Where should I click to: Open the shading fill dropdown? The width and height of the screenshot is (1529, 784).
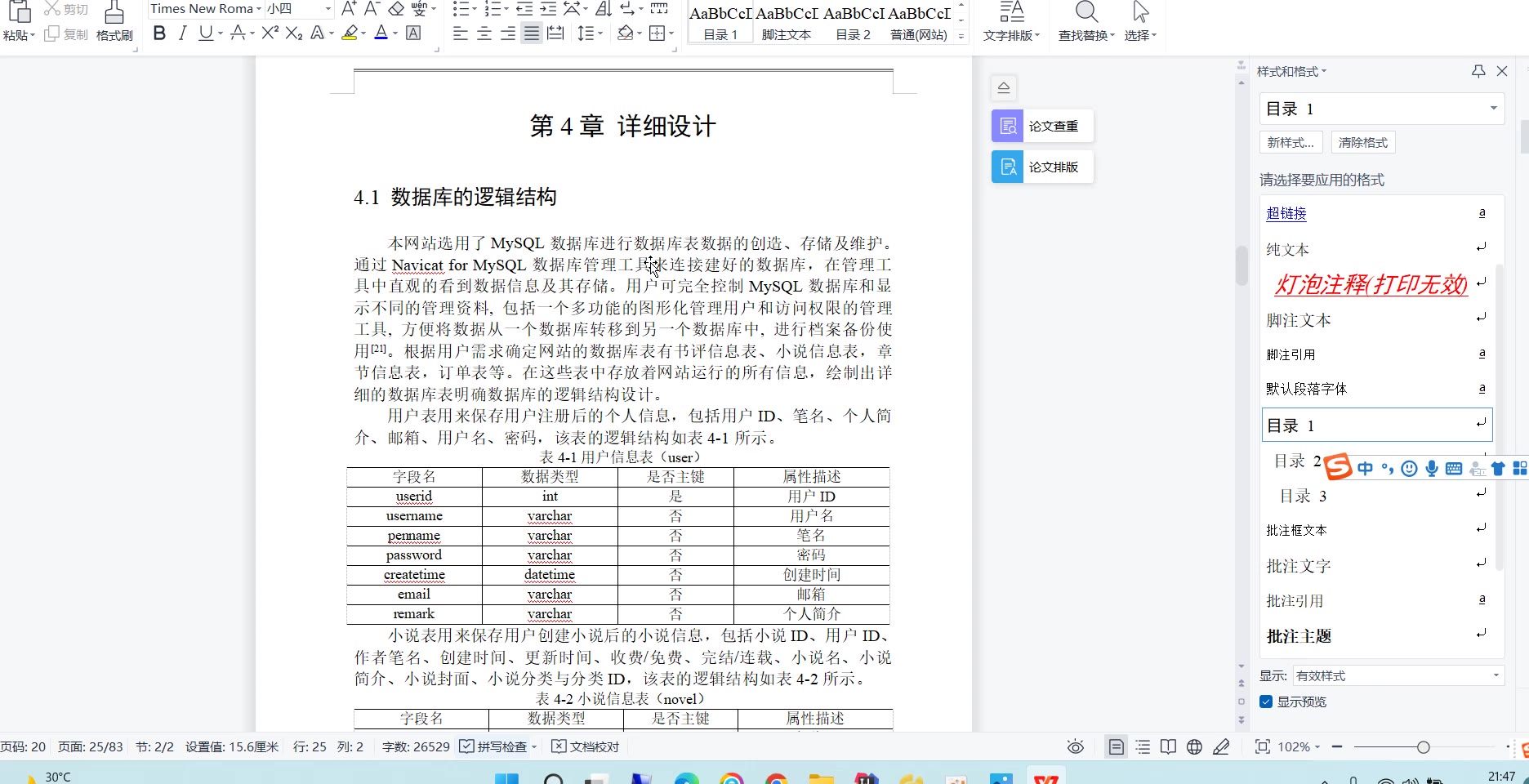[x=641, y=33]
